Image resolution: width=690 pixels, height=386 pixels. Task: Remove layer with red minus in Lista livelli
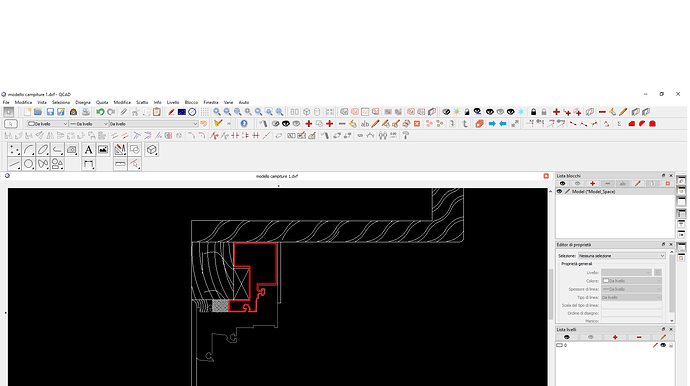(639, 338)
